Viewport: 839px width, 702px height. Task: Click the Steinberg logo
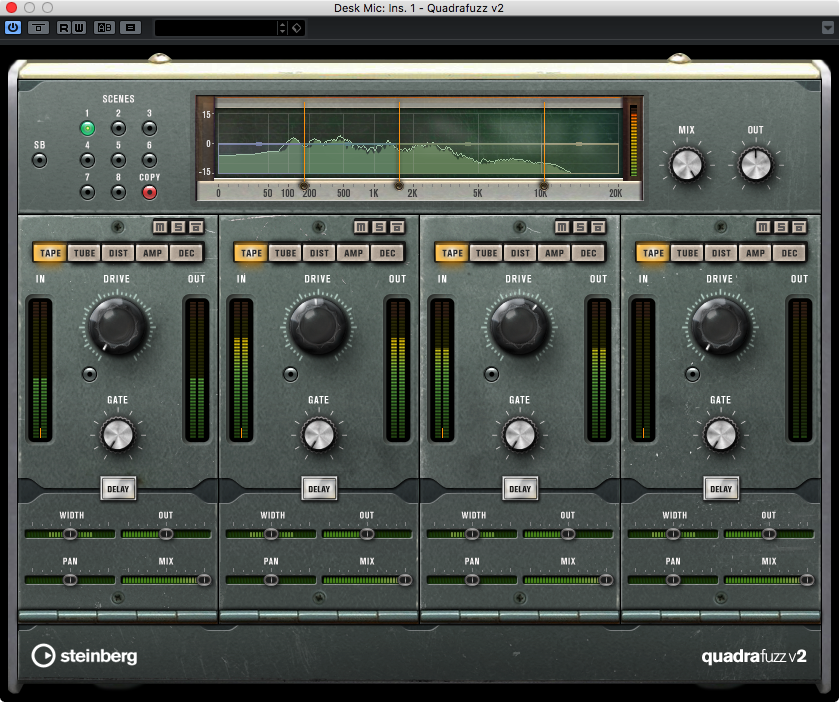(85, 656)
